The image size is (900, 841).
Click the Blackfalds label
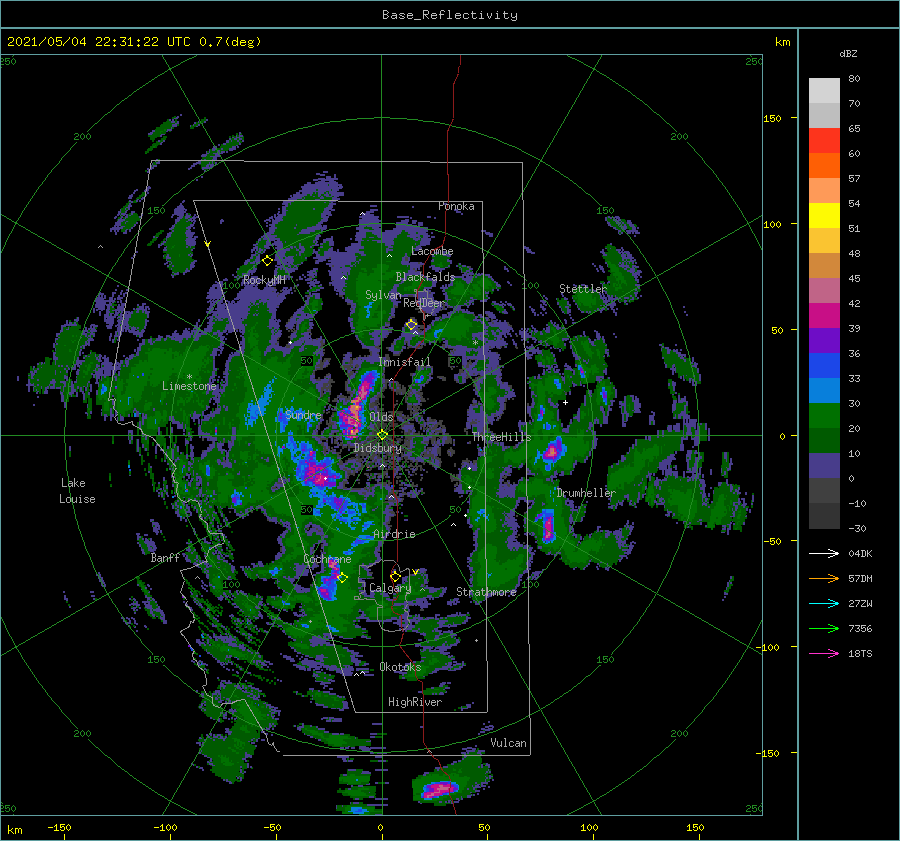425,277
